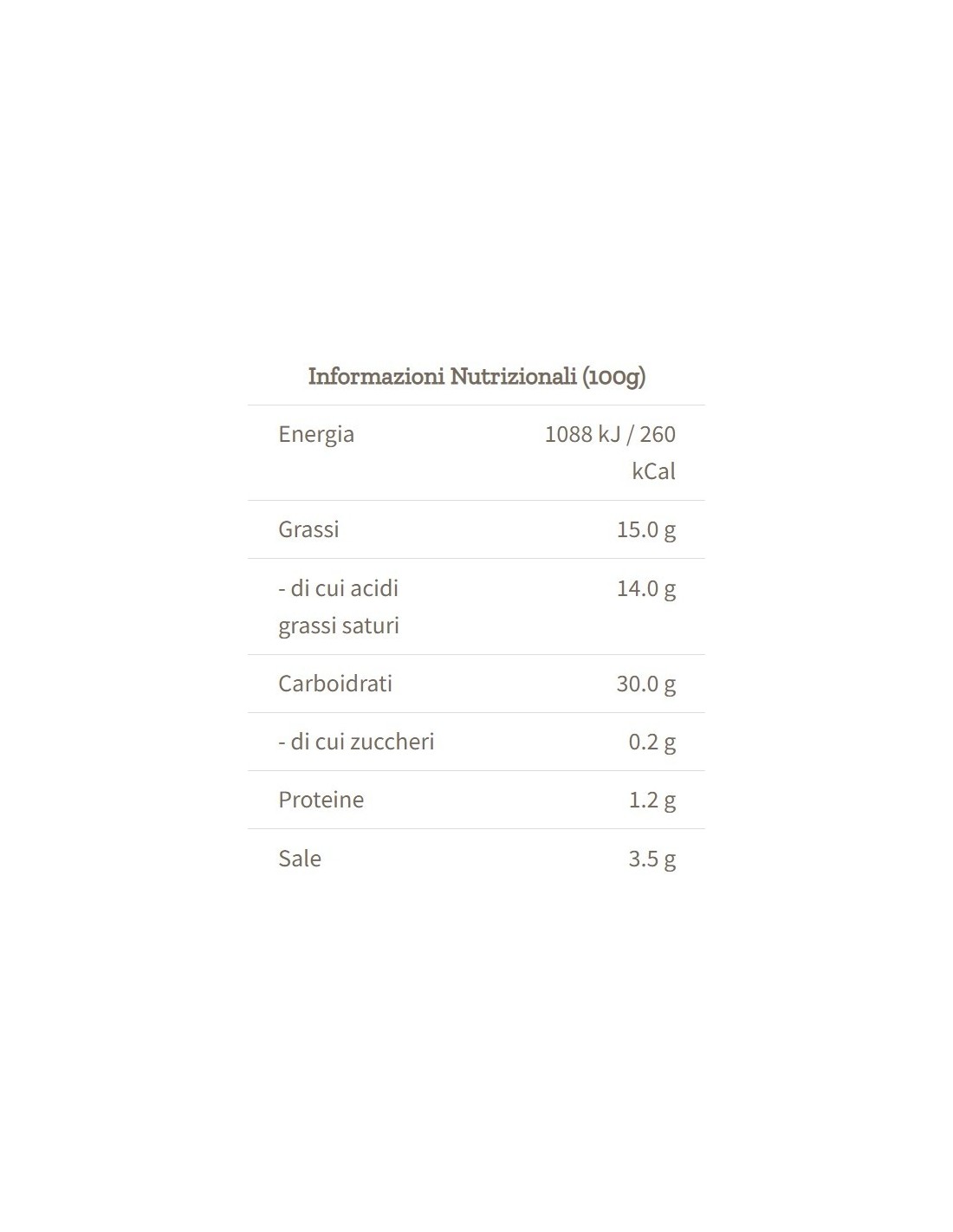Click the word Informazioni in the title
Viewport: 953px width, 1232px height.
(x=377, y=376)
